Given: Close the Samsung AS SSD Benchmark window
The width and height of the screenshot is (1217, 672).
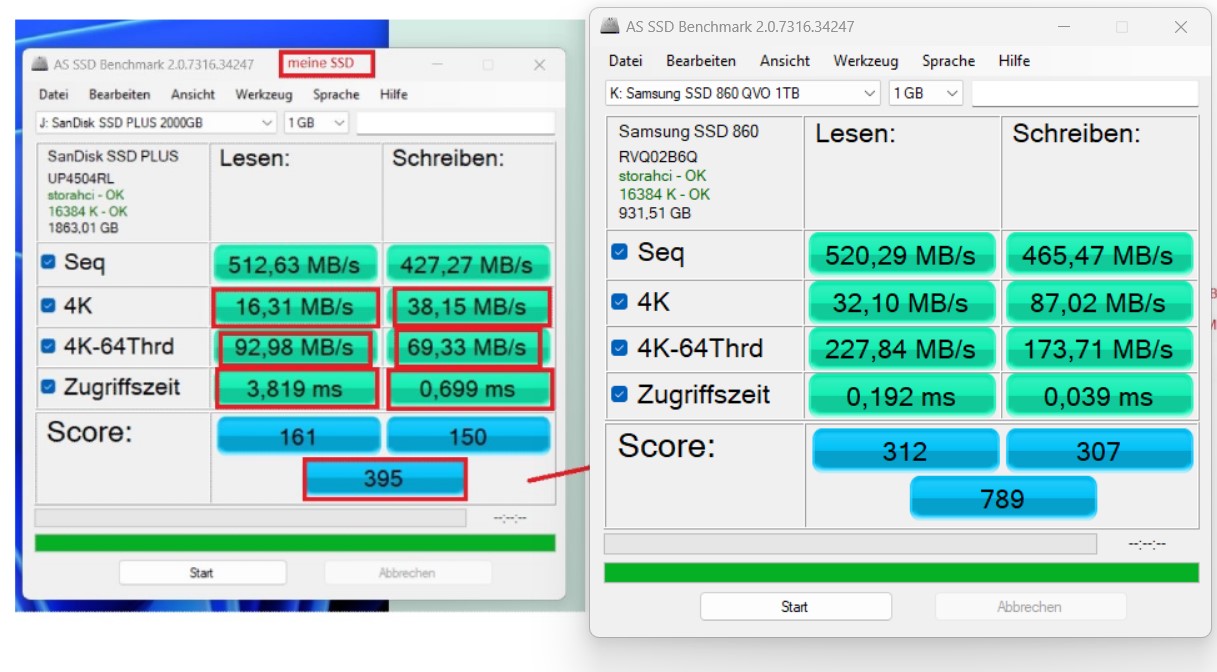Looking at the screenshot, I should (x=1181, y=27).
